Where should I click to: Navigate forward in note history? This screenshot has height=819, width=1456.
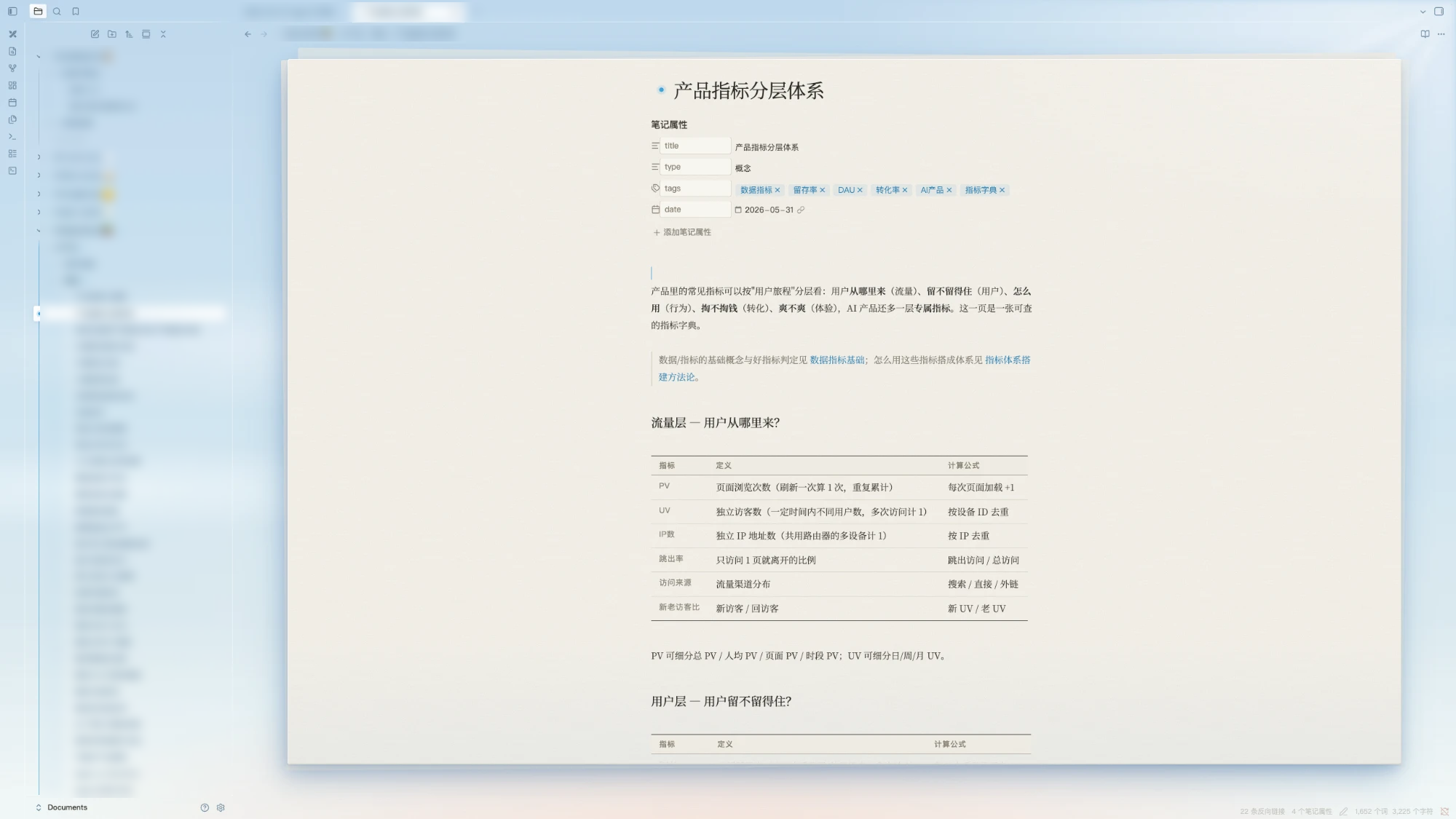click(x=264, y=34)
